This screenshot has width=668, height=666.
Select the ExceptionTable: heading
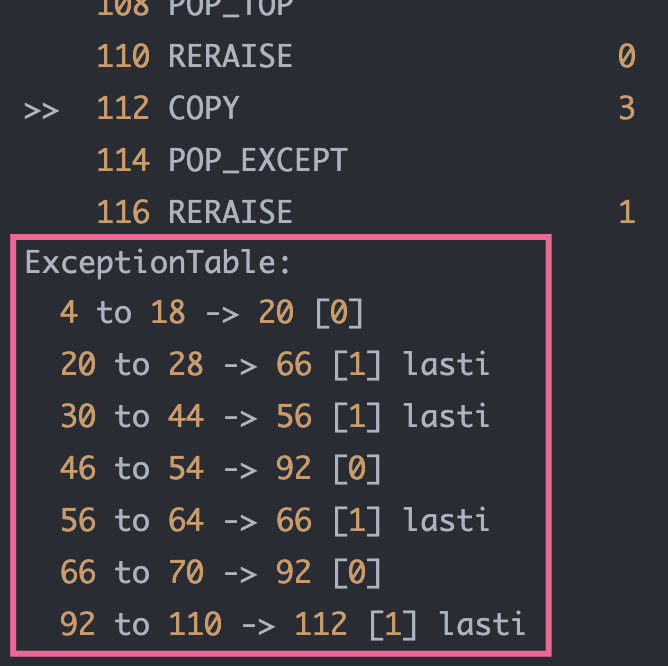point(158,263)
